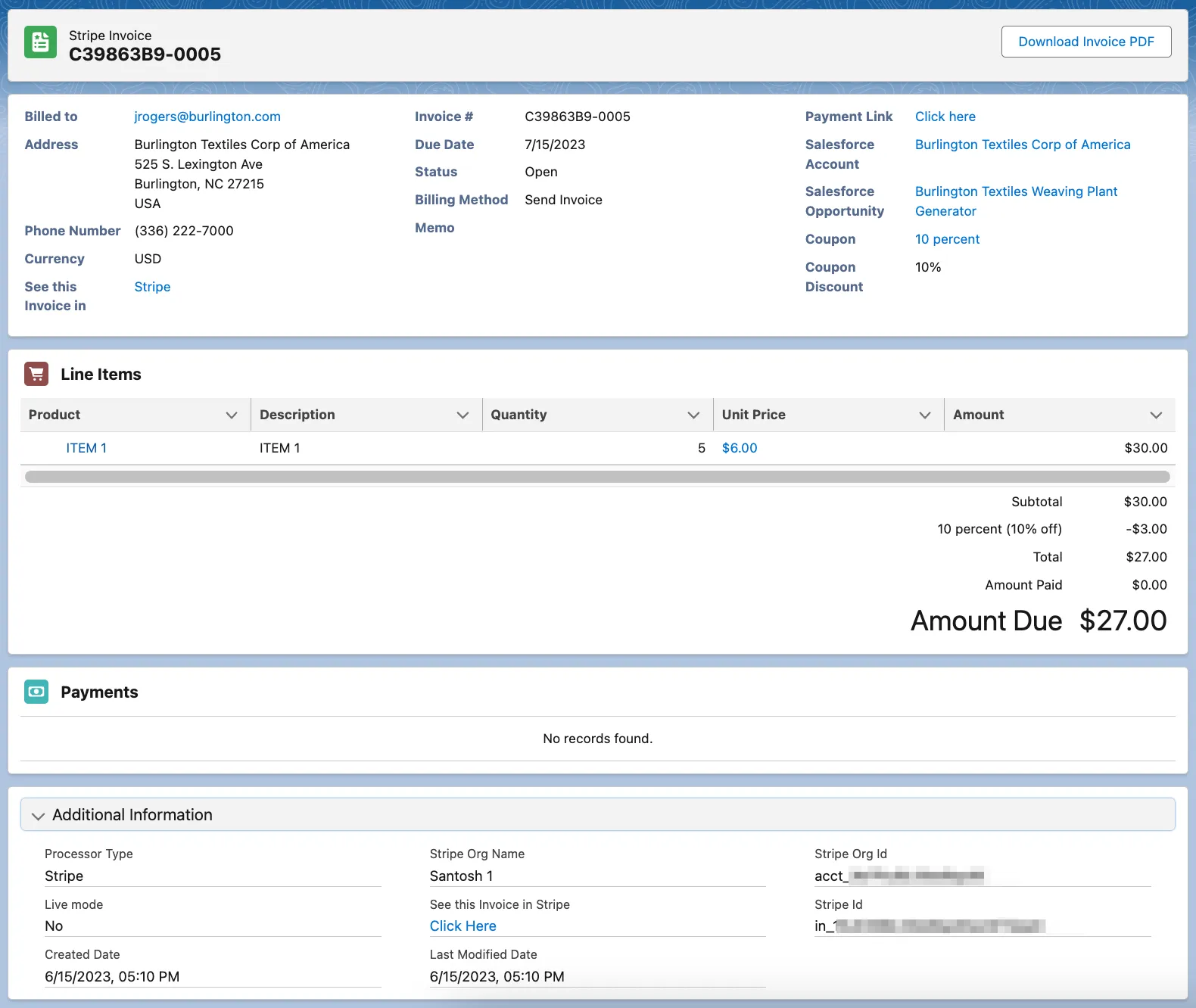Open the Amount column dropdown menu

[x=1156, y=415]
